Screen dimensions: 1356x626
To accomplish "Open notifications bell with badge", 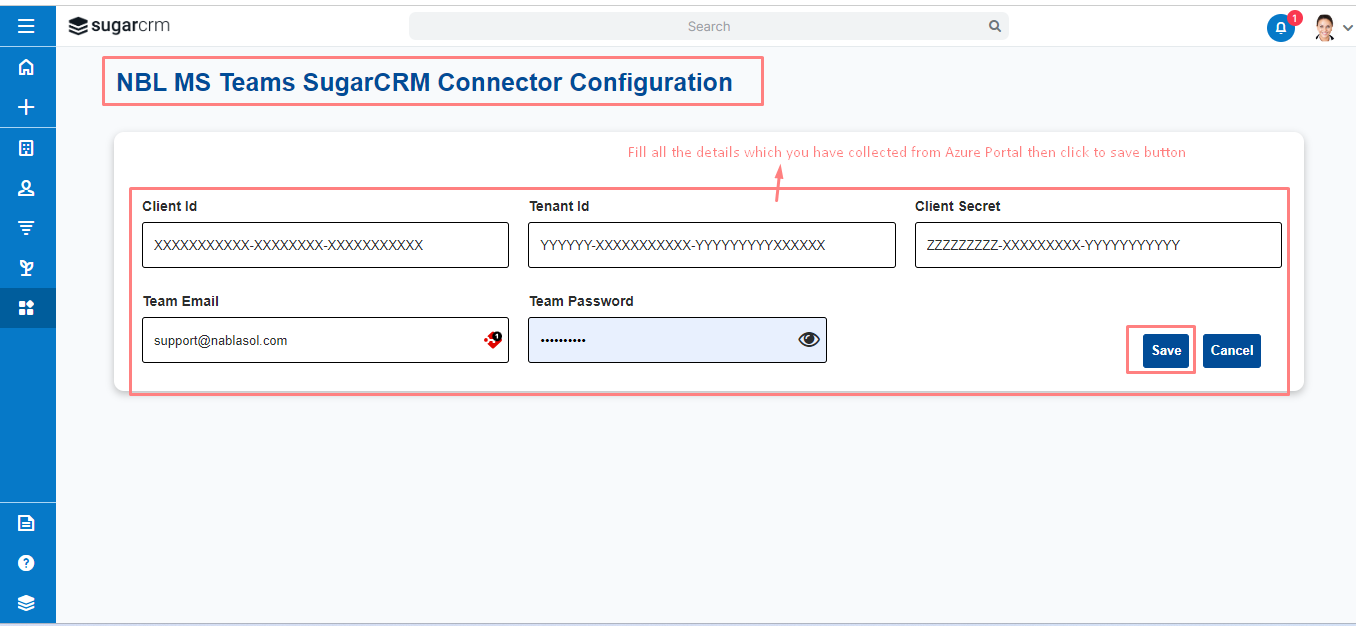I will pyautogui.click(x=1281, y=27).
